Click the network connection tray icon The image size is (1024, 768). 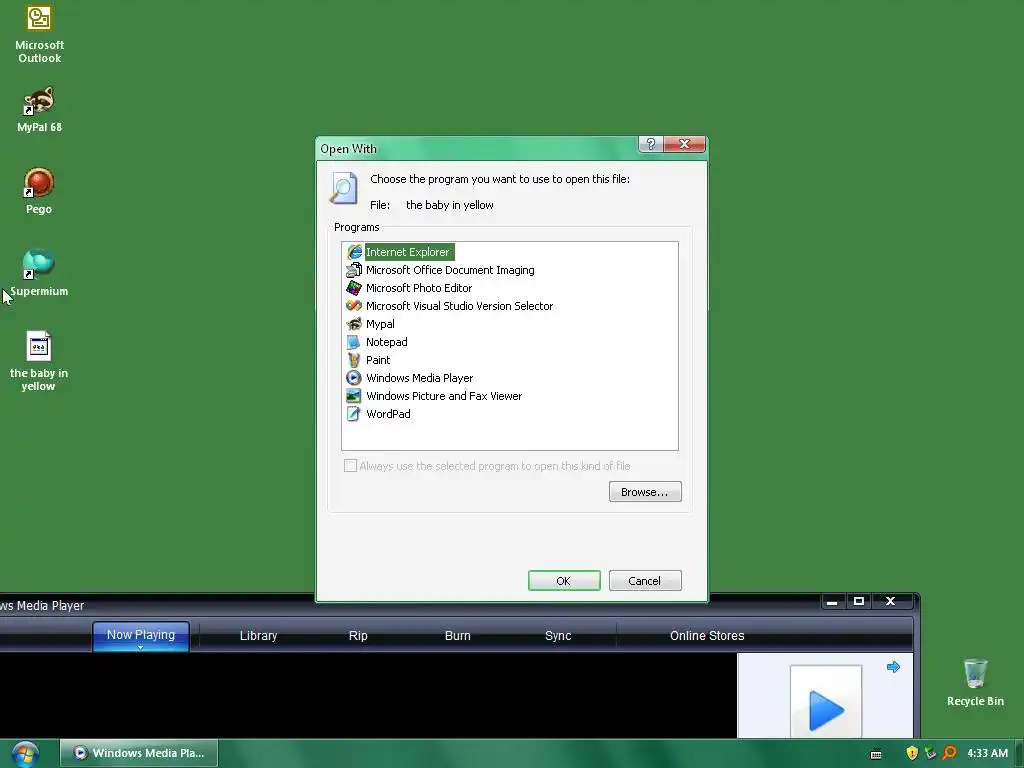point(931,753)
